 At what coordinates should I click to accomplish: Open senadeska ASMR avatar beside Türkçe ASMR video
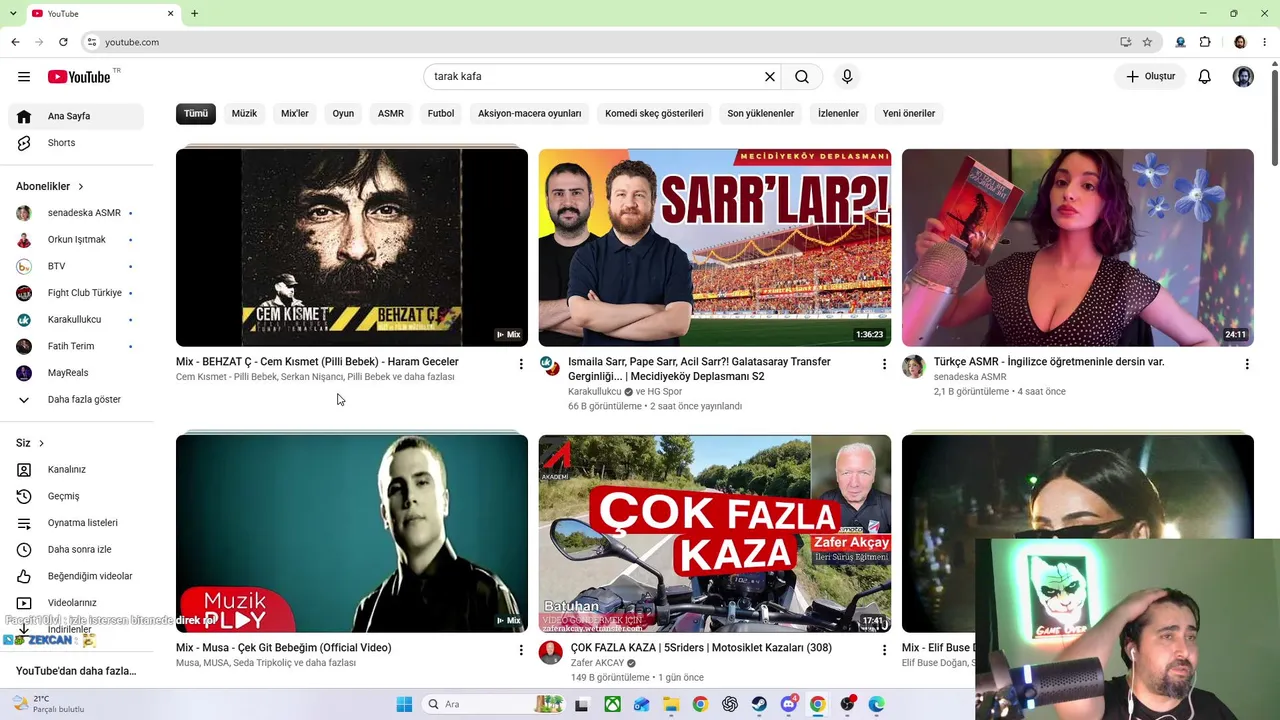pos(914,366)
